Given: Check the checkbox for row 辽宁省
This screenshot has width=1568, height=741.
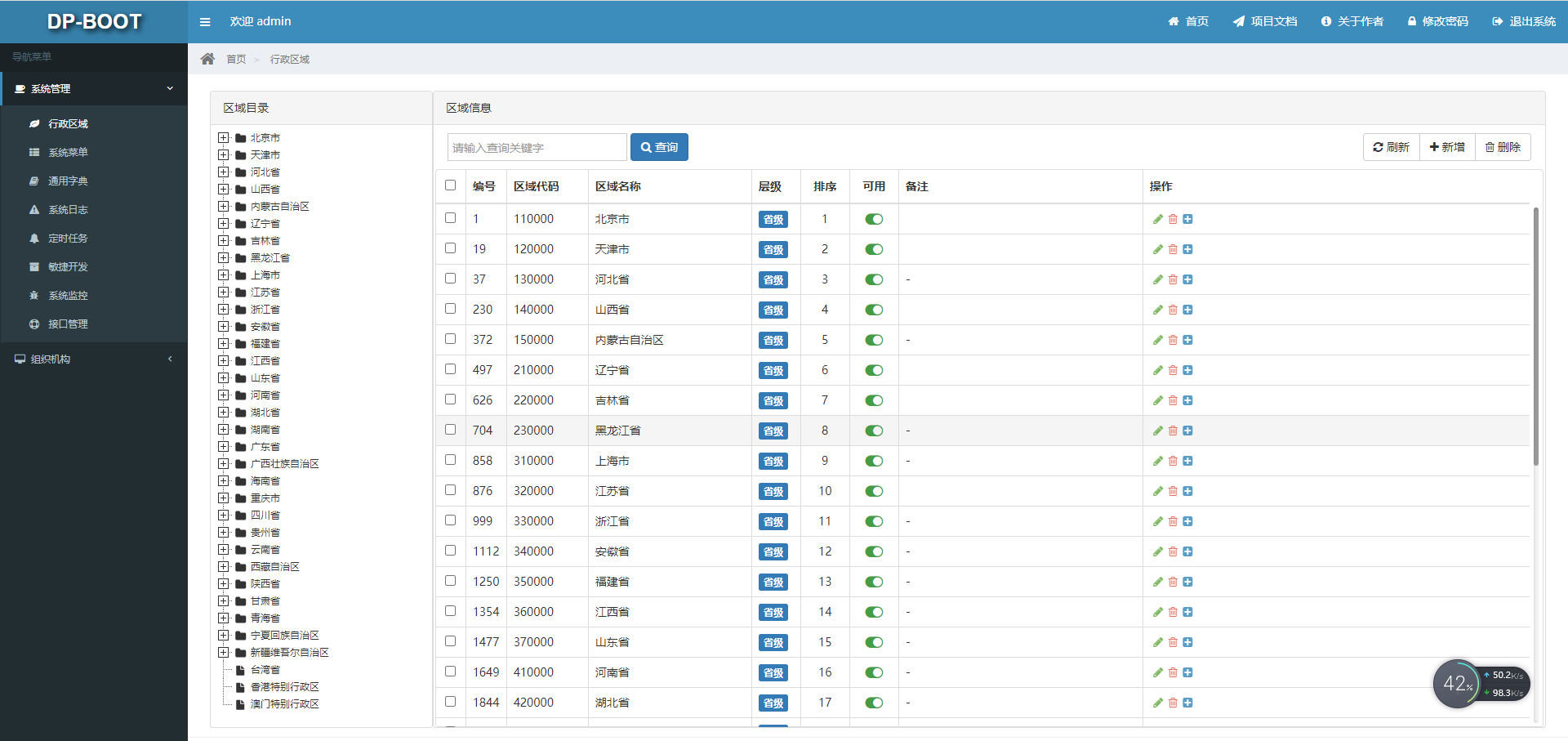Looking at the screenshot, I should coord(450,369).
